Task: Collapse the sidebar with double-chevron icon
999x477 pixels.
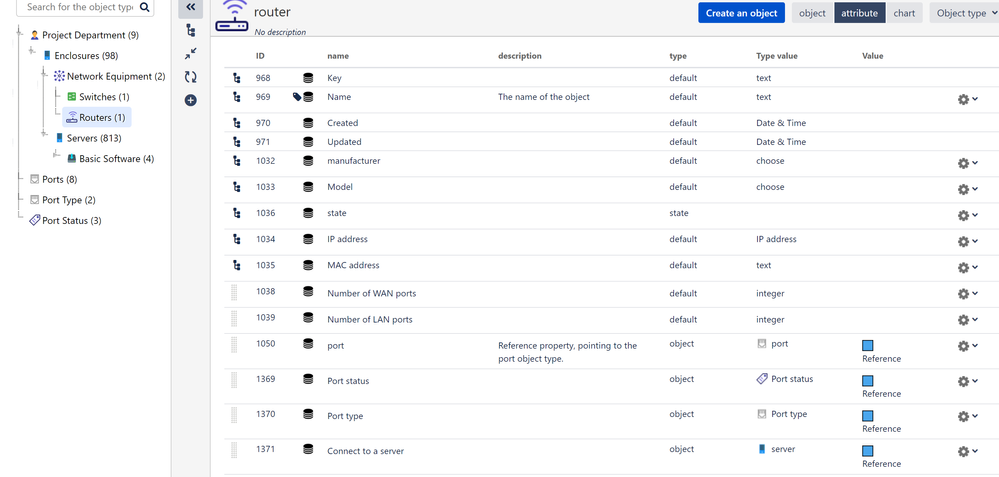Action: pos(190,7)
